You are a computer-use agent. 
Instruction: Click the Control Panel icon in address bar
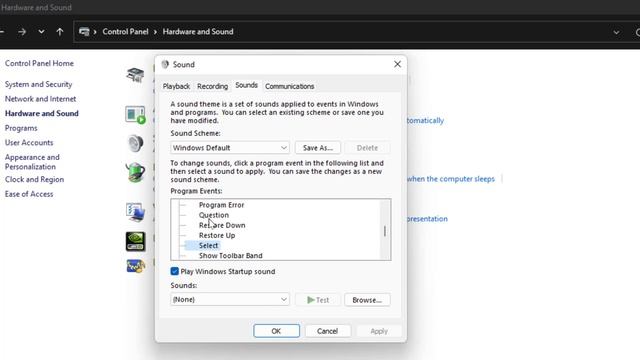click(x=84, y=31)
